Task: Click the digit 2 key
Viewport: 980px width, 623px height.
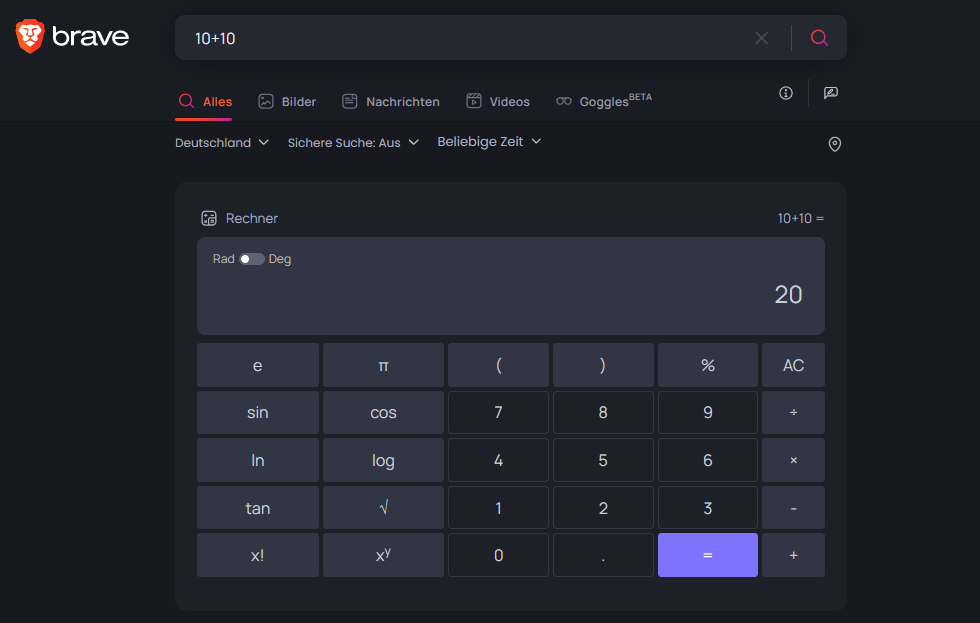Action: point(603,507)
